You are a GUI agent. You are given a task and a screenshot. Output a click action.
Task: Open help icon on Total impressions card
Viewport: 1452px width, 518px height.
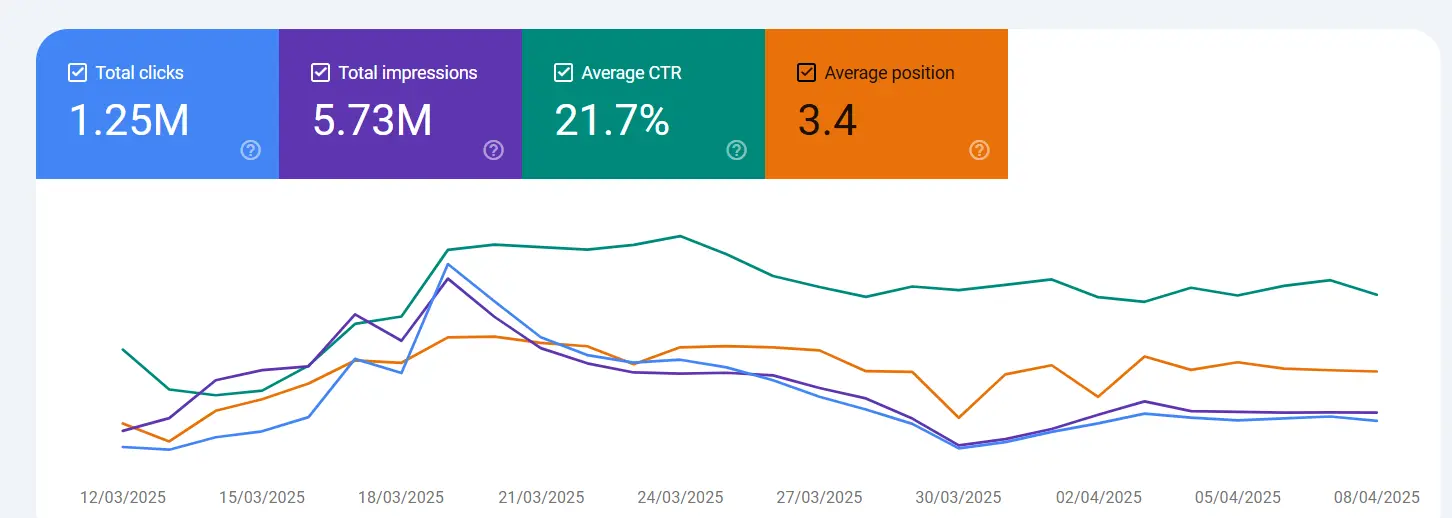tap(493, 150)
